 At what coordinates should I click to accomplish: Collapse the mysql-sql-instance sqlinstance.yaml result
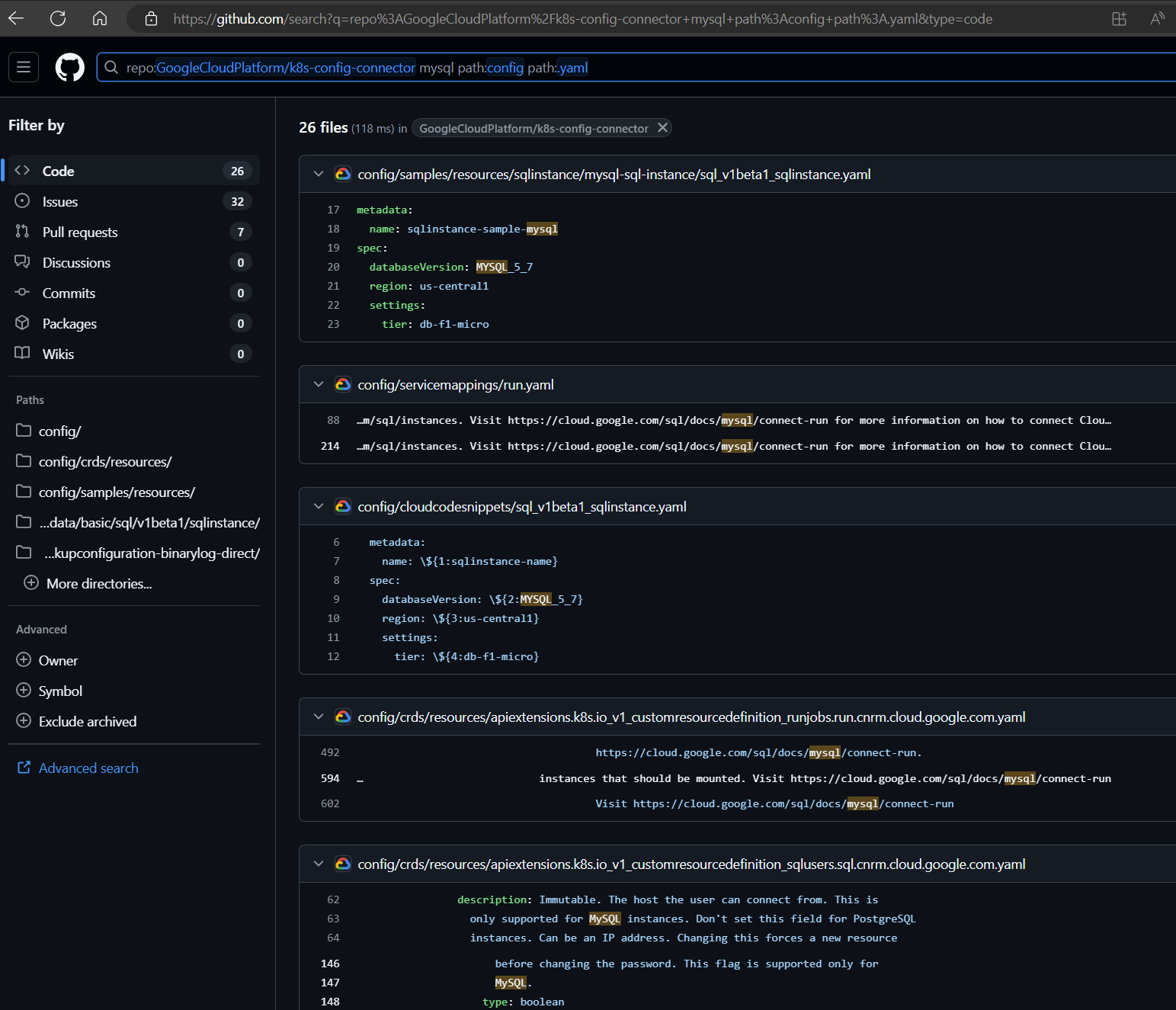point(319,174)
